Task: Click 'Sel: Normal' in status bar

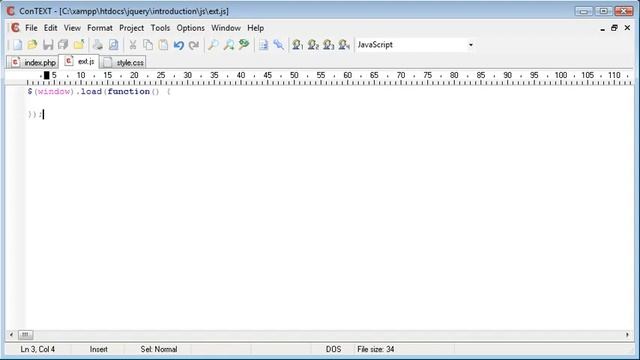Action: (159, 349)
